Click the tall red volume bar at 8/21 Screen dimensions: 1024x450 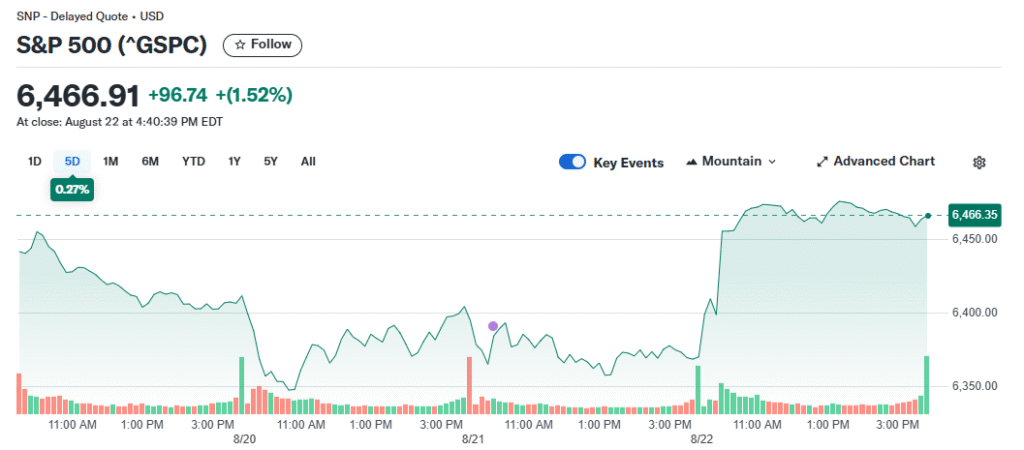[x=468, y=385]
